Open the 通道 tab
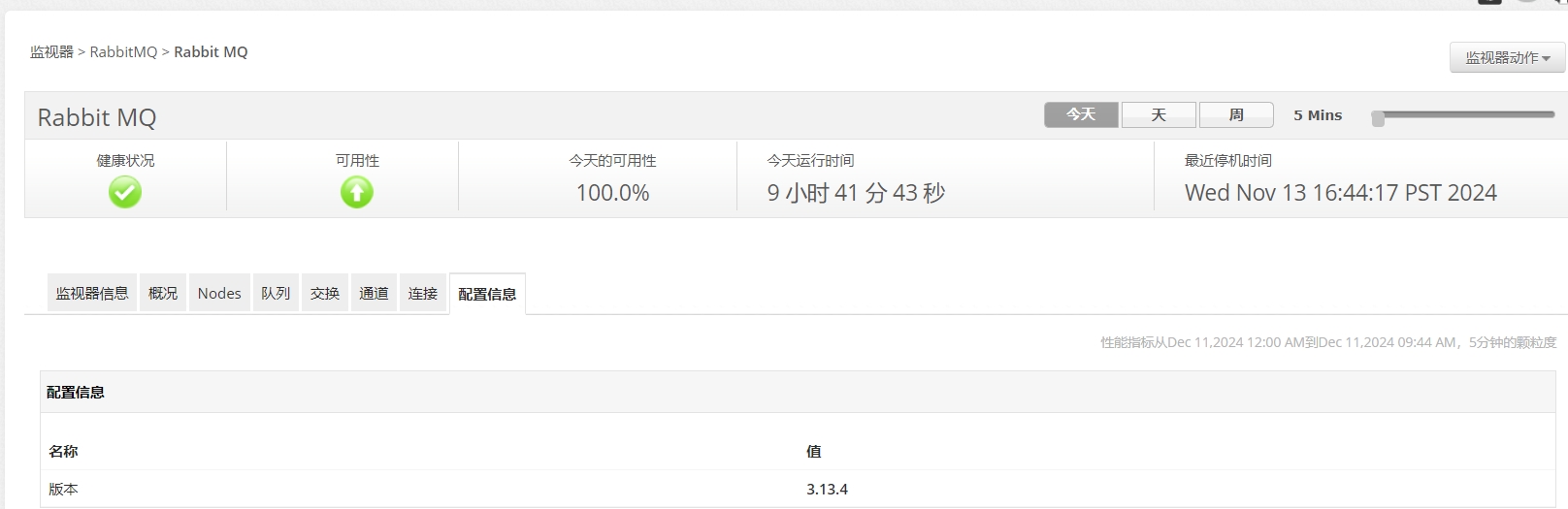Viewport: 1568px width, 509px height. (x=374, y=293)
